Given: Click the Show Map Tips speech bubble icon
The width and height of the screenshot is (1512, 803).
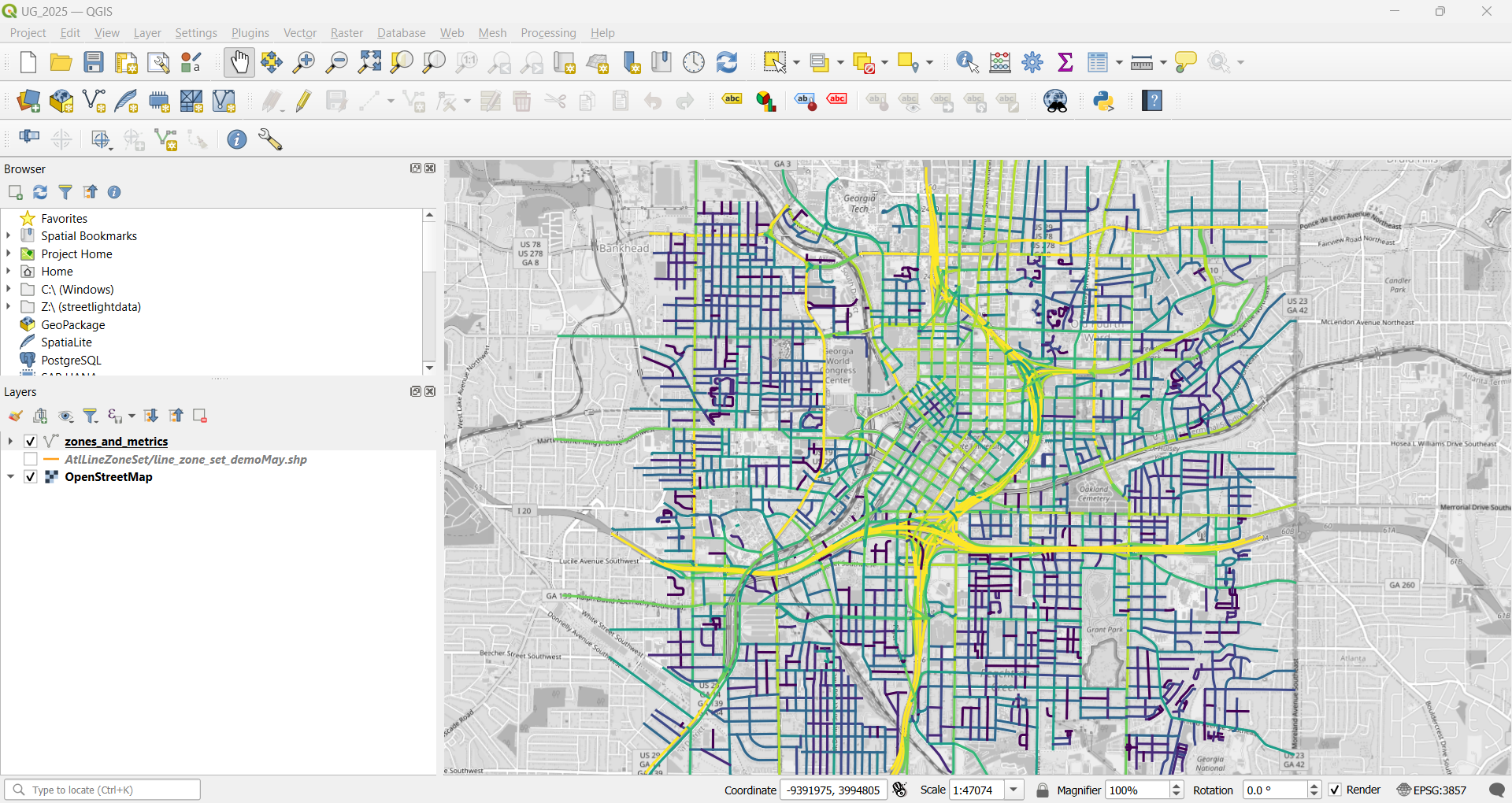Looking at the screenshot, I should (x=1185, y=62).
